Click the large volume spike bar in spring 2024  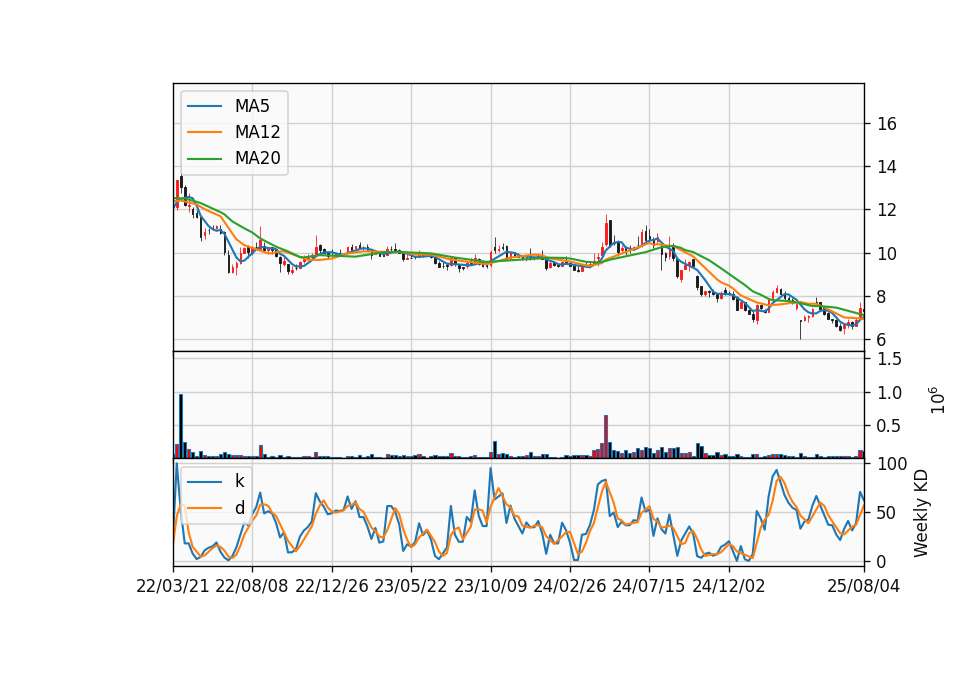(606, 437)
